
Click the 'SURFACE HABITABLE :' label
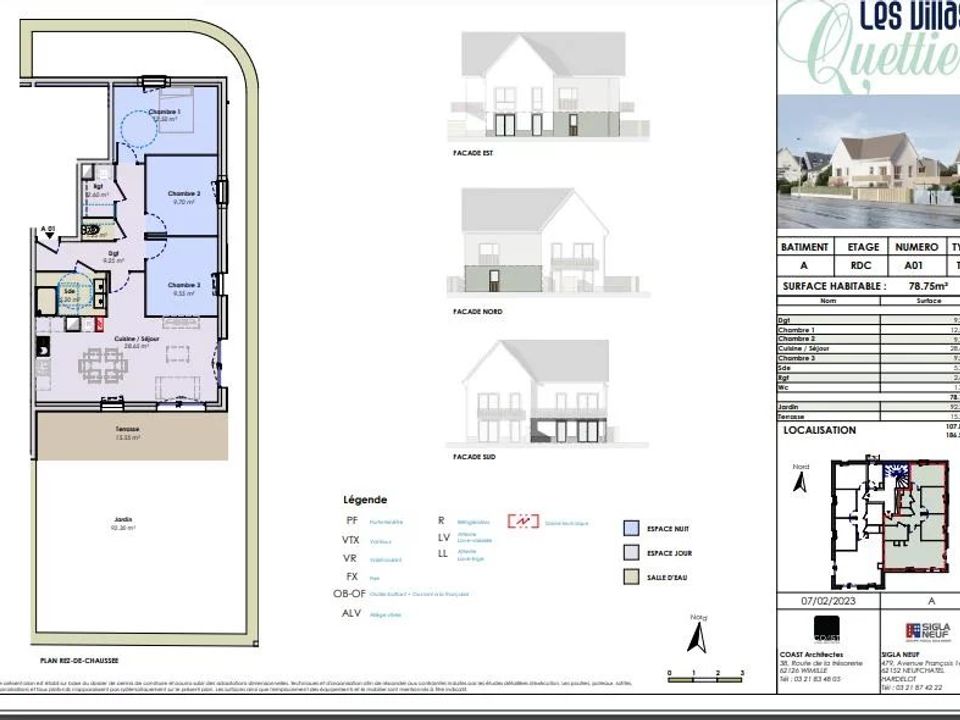click(x=834, y=286)
